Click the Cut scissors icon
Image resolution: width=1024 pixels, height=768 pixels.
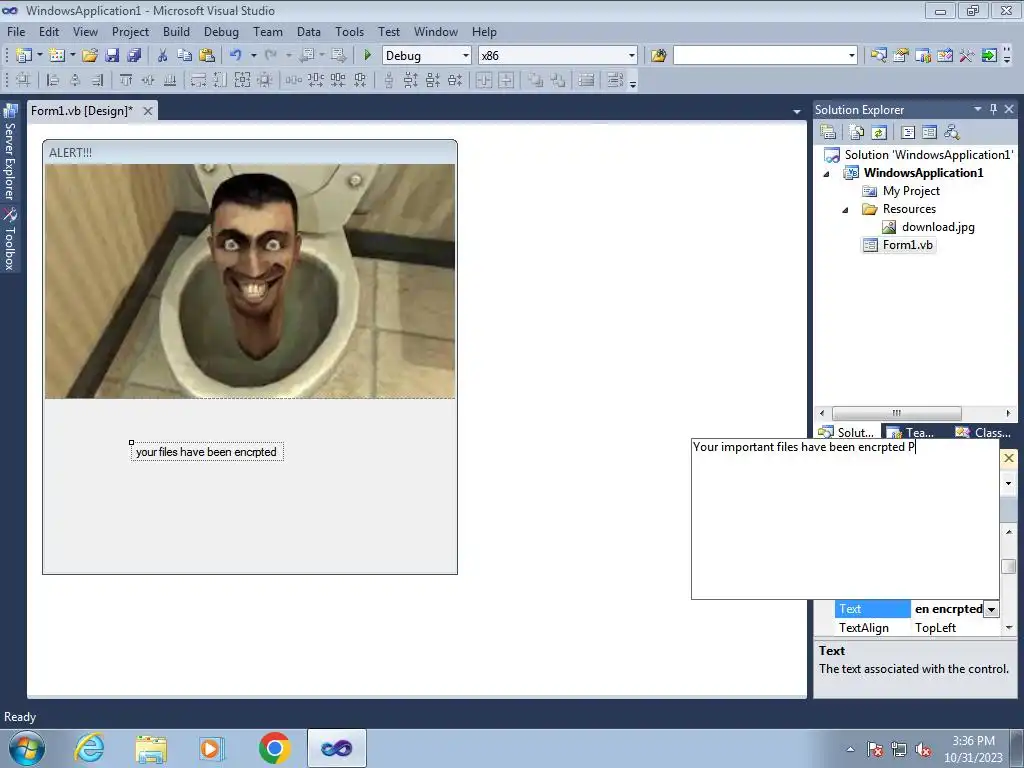[163, 56]
